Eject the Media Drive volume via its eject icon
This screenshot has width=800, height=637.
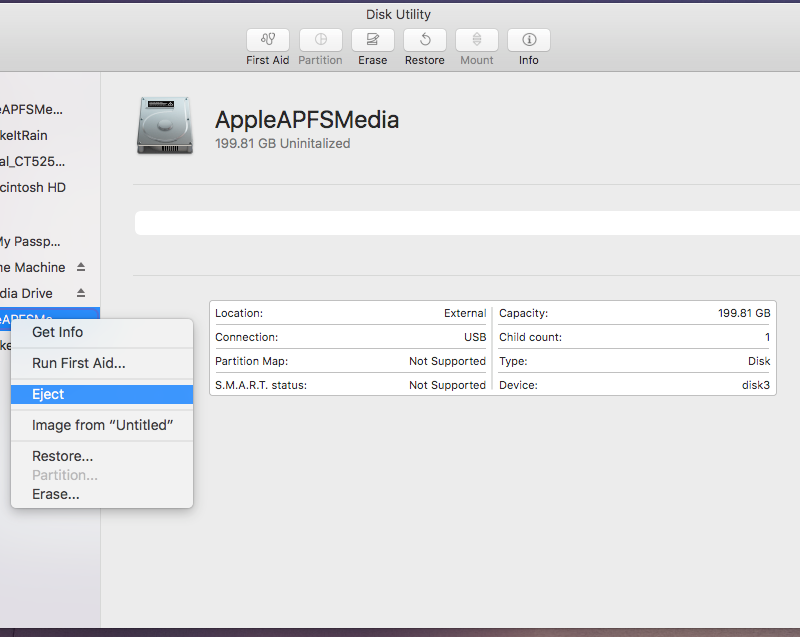(x=81, y=293)
